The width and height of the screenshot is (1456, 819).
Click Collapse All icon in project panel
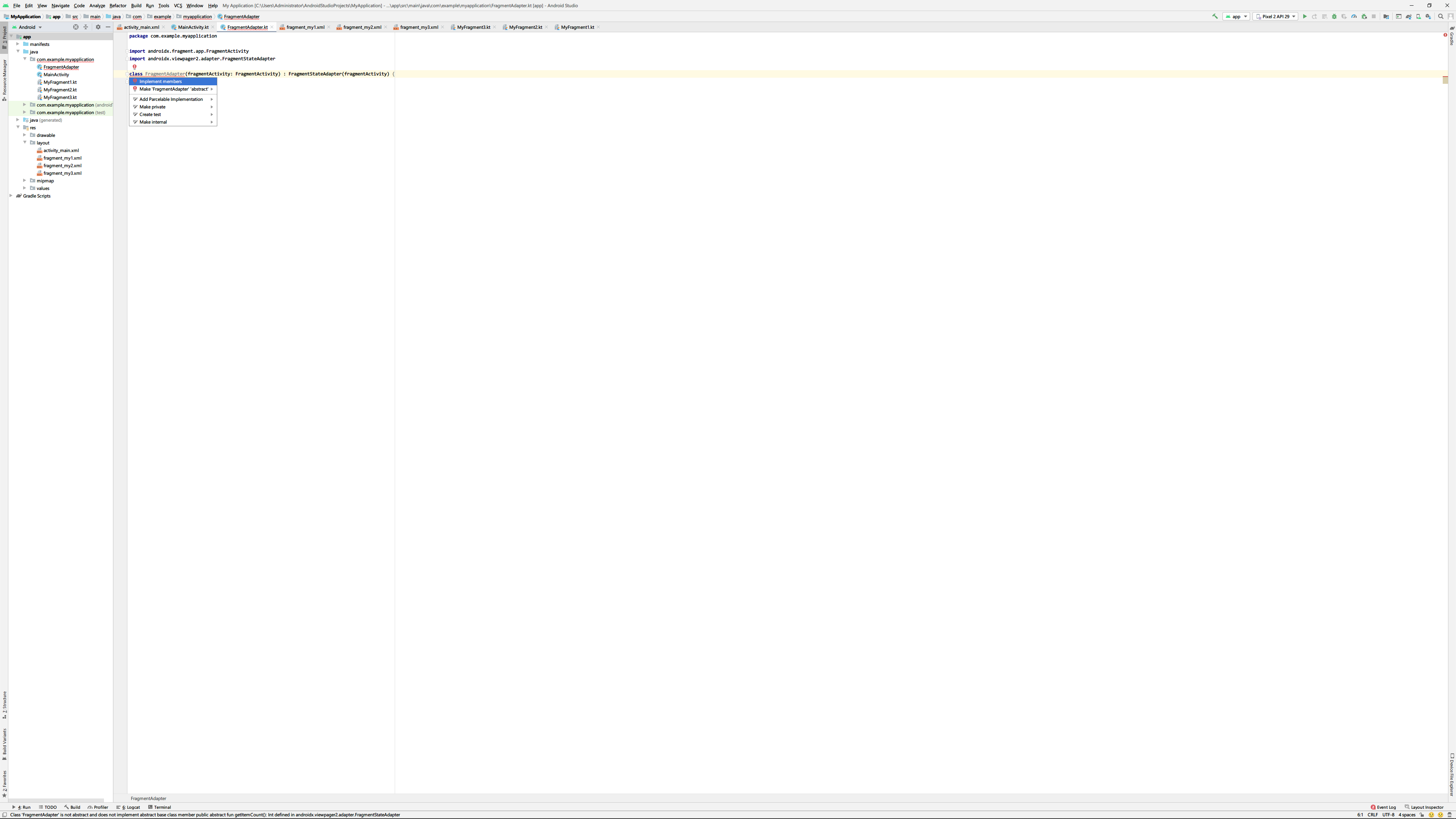[x=86, y=27]
